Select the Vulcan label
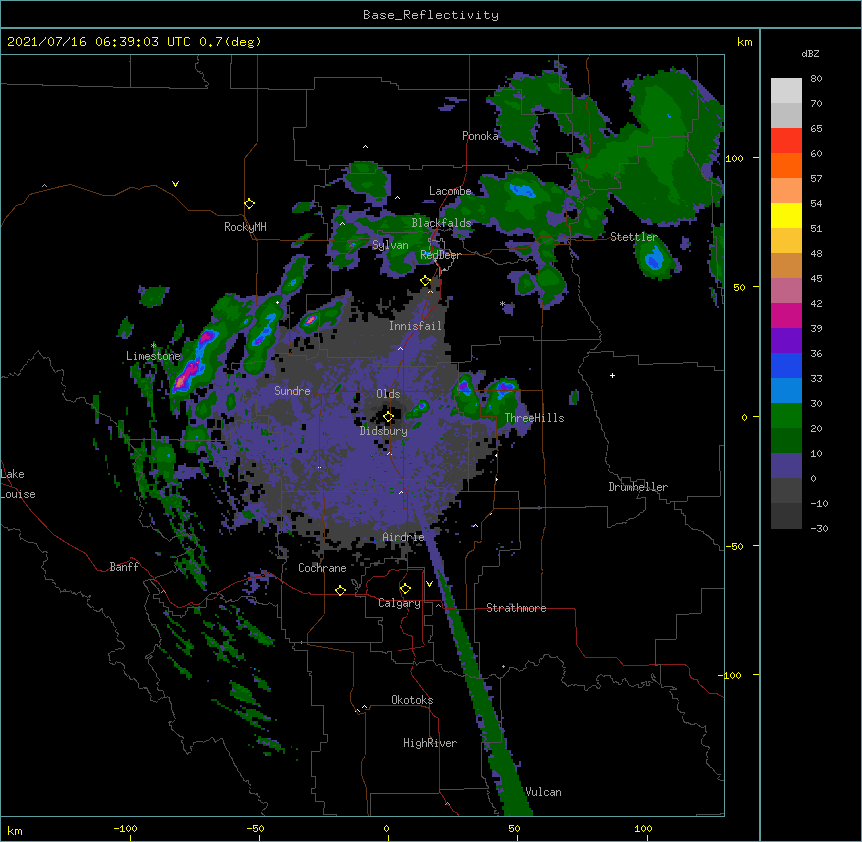862x842 pixels. click(x=543, y=792)
